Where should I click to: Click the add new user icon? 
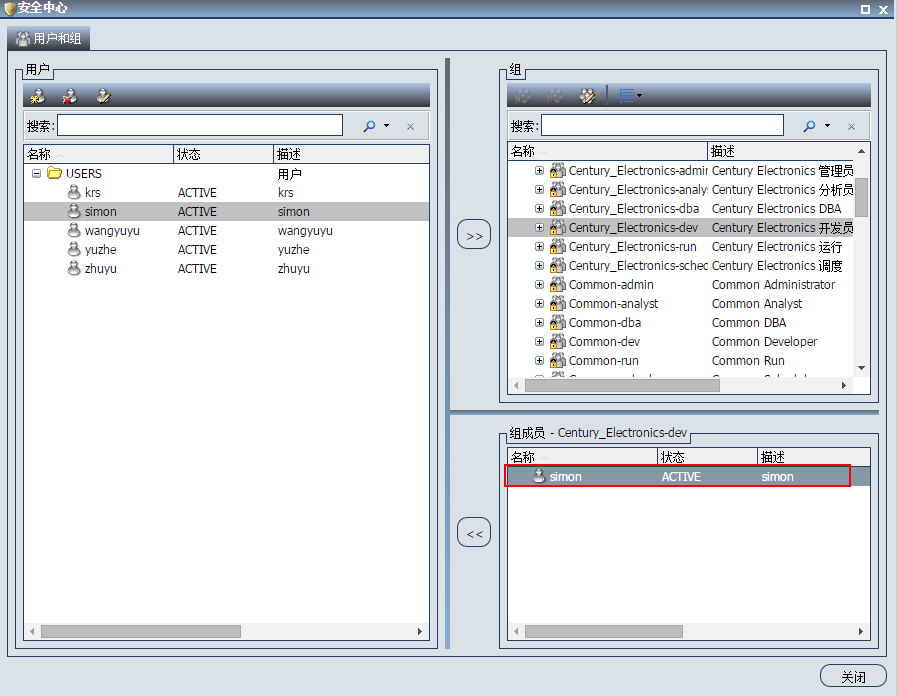click(37, 96)
